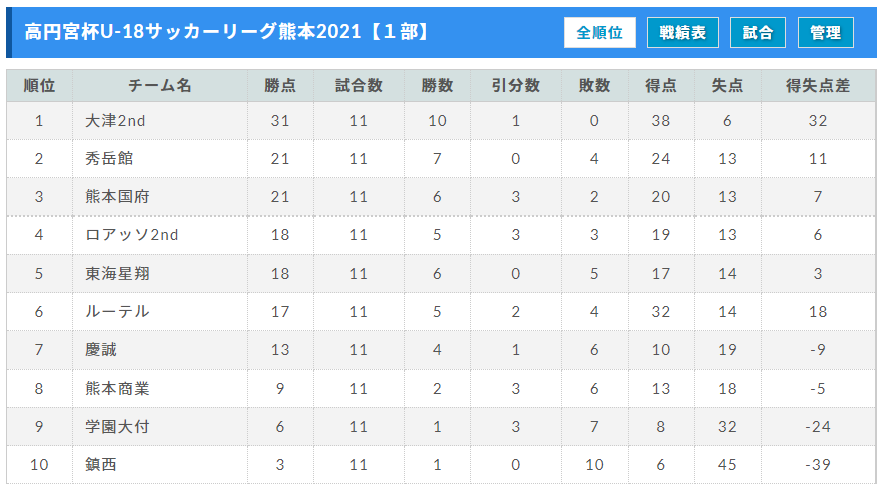Select team 熊本国府 in the table

117,197
